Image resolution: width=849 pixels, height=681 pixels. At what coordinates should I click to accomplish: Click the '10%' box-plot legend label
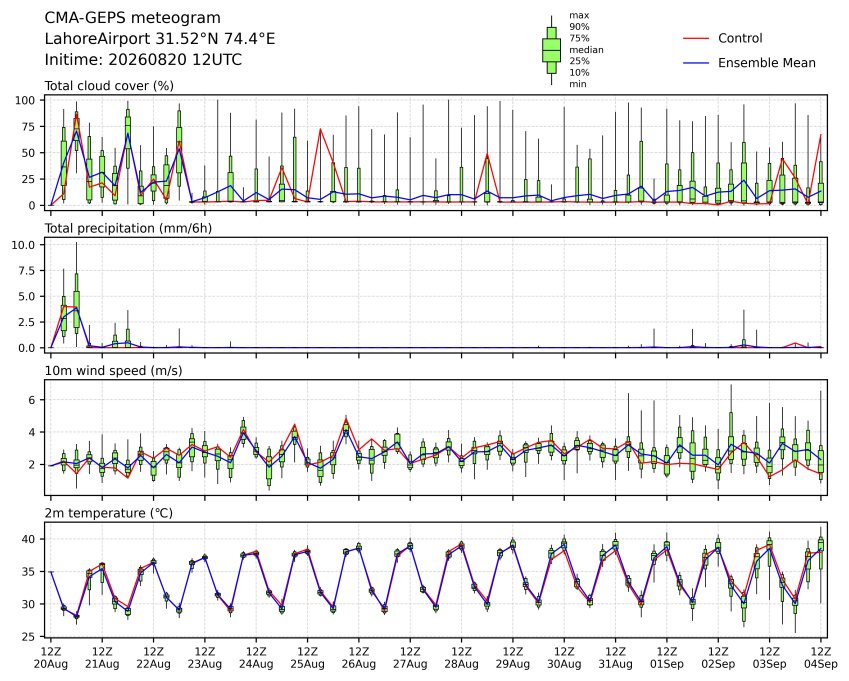(x=579, y=73)
